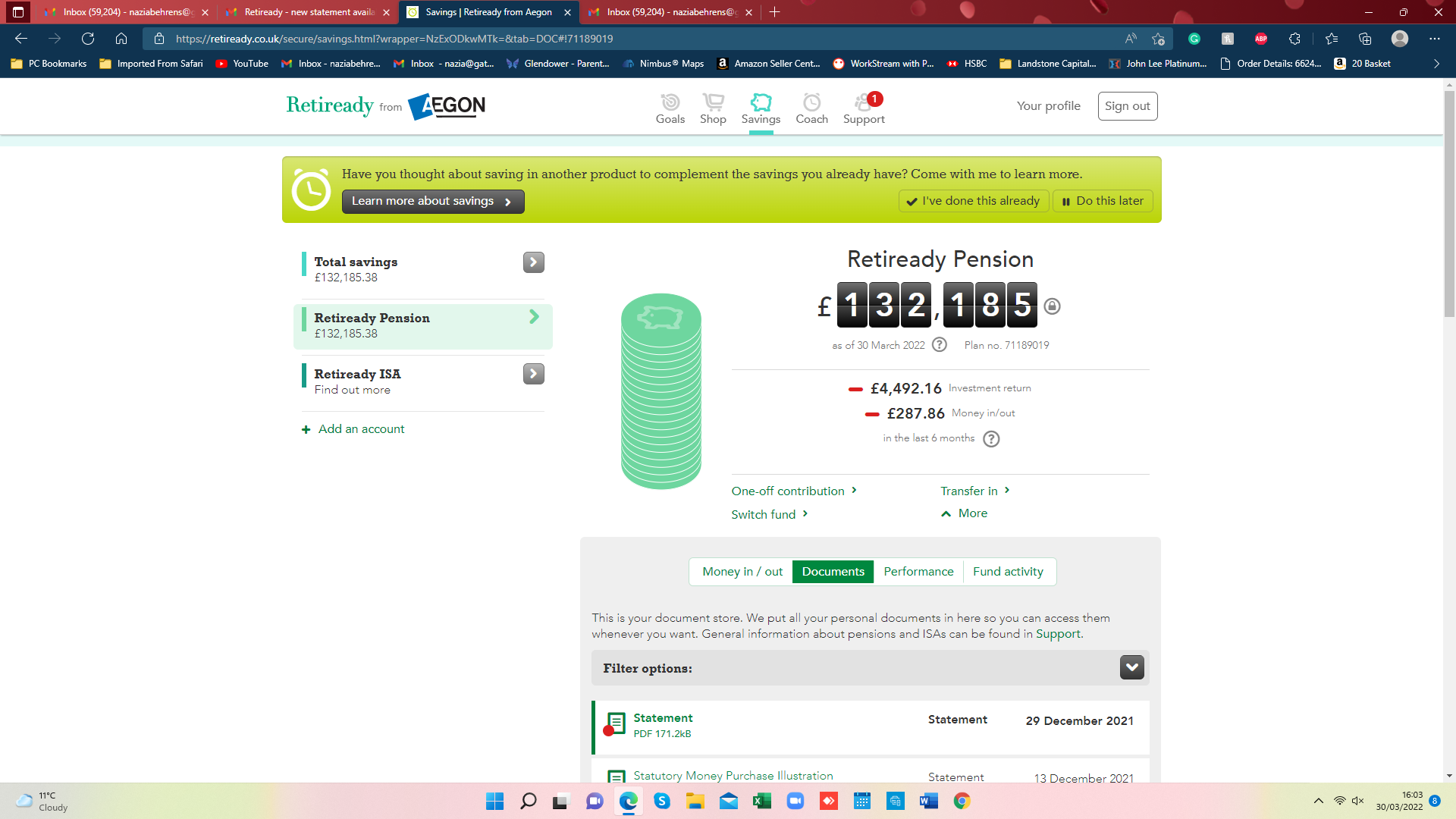Show hidden system tray icons chevron

pyautogui.click(x=1319, y=801)
